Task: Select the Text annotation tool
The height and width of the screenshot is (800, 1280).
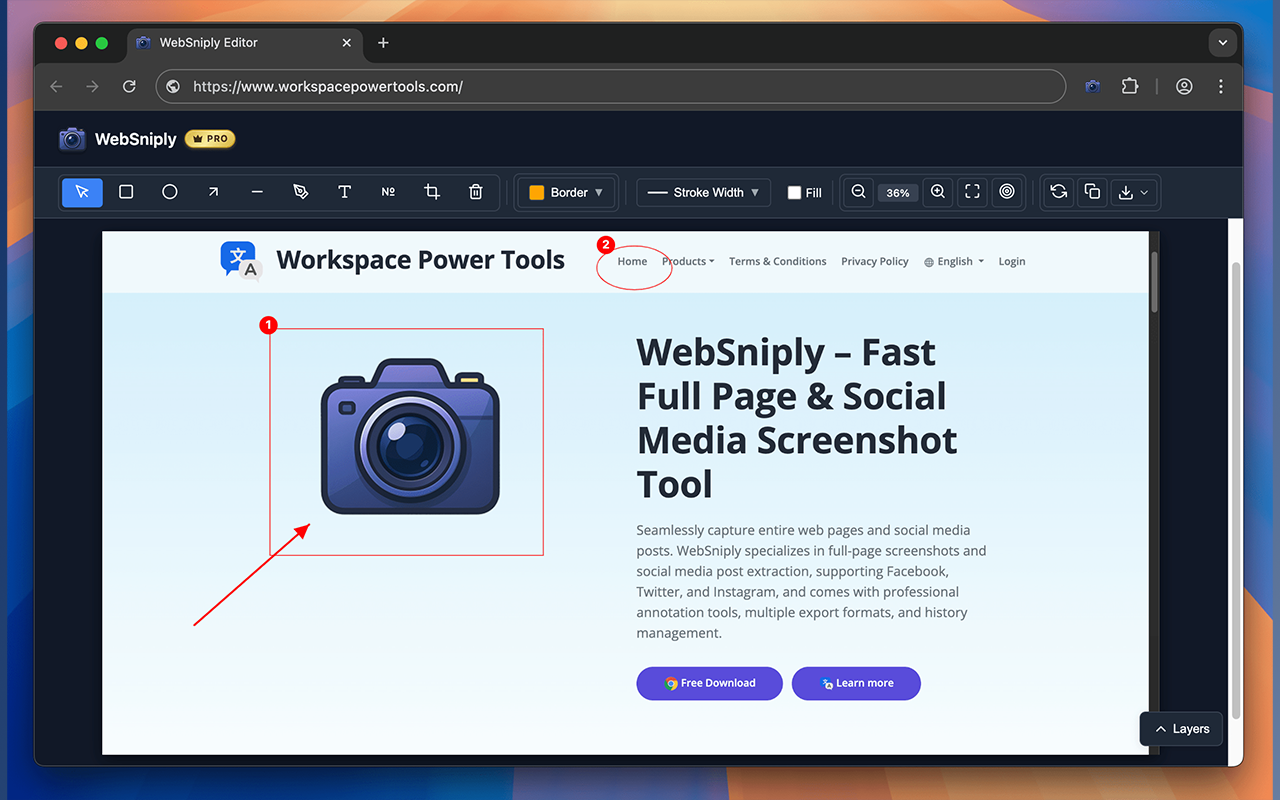Action: 345,192
